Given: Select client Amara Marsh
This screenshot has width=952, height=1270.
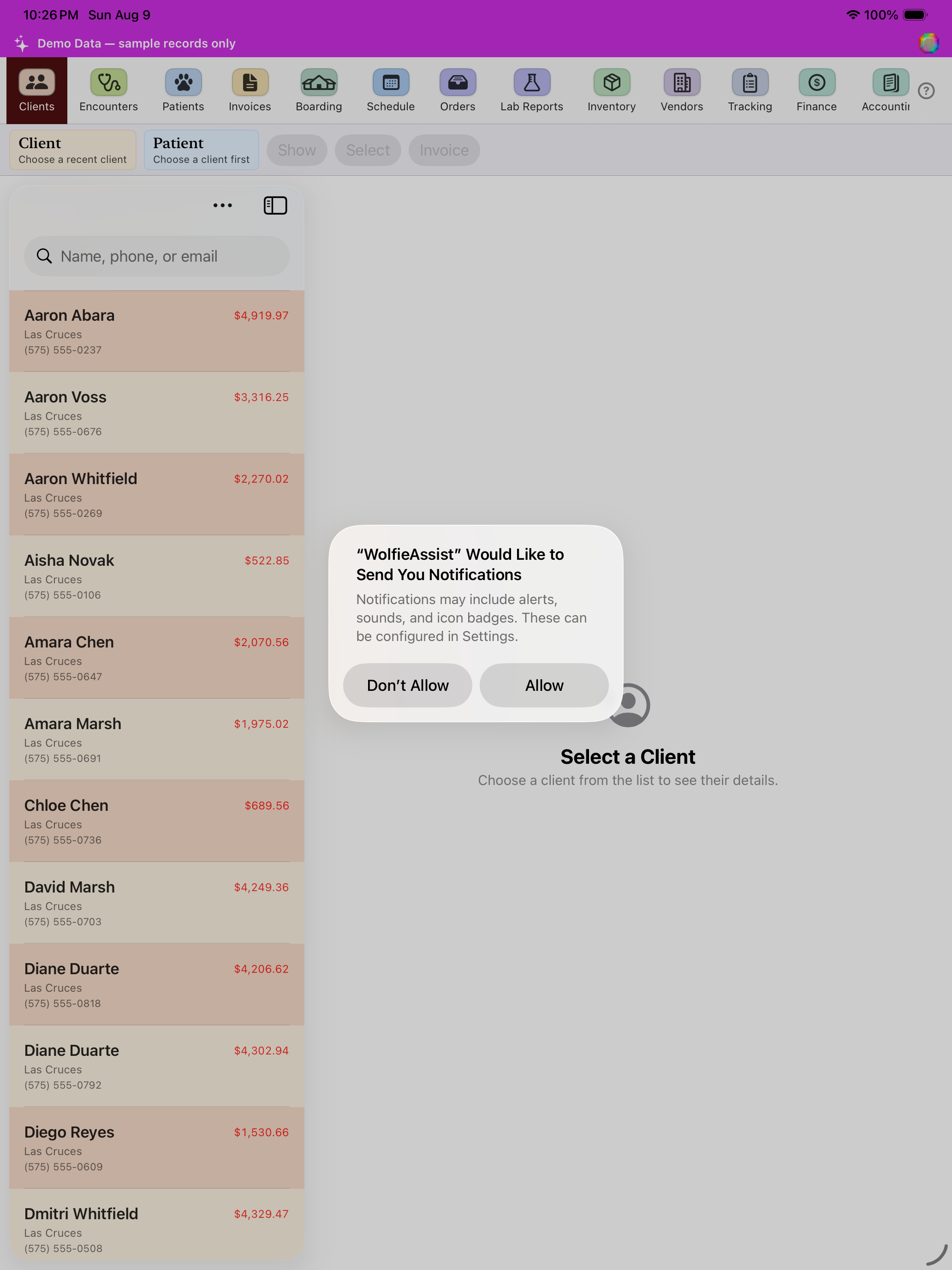Looking at the screenshot, I should coord(157,739).
